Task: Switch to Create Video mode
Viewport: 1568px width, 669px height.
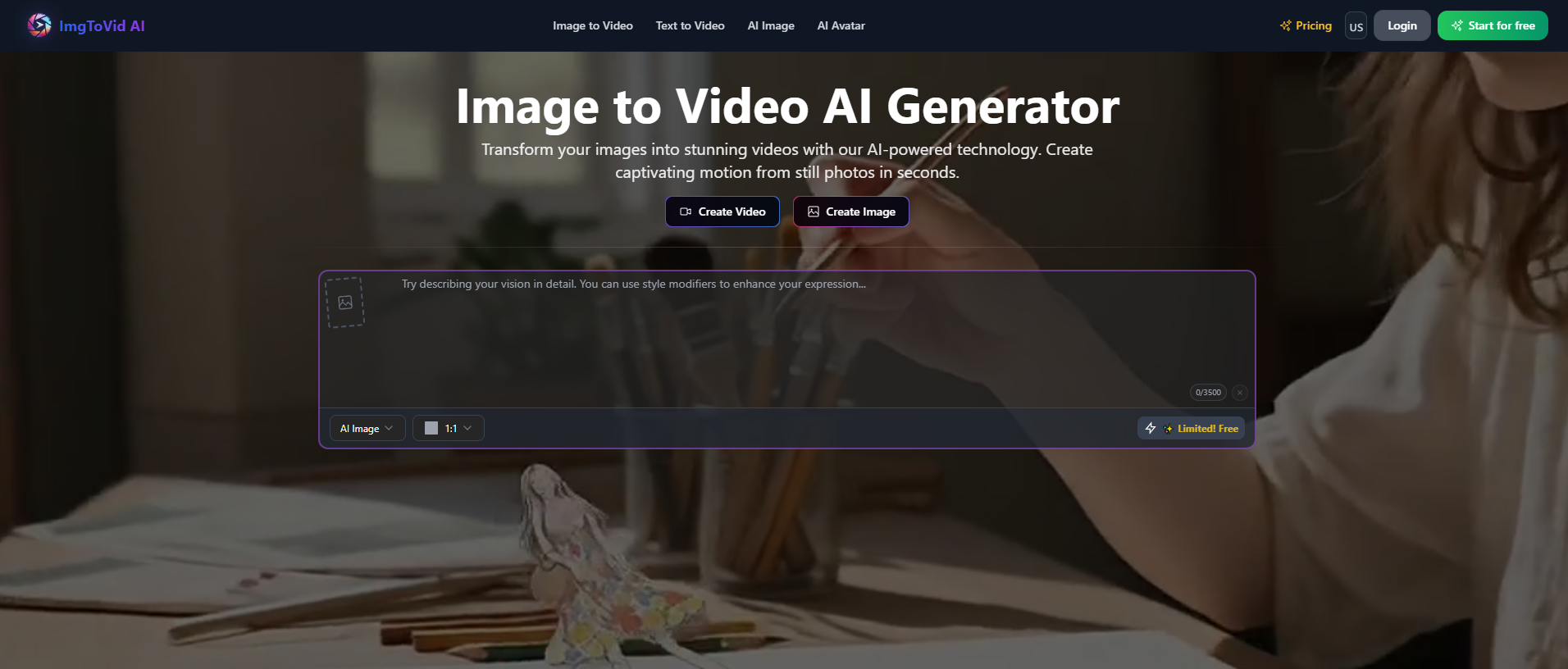Action: tap(722, 212)
